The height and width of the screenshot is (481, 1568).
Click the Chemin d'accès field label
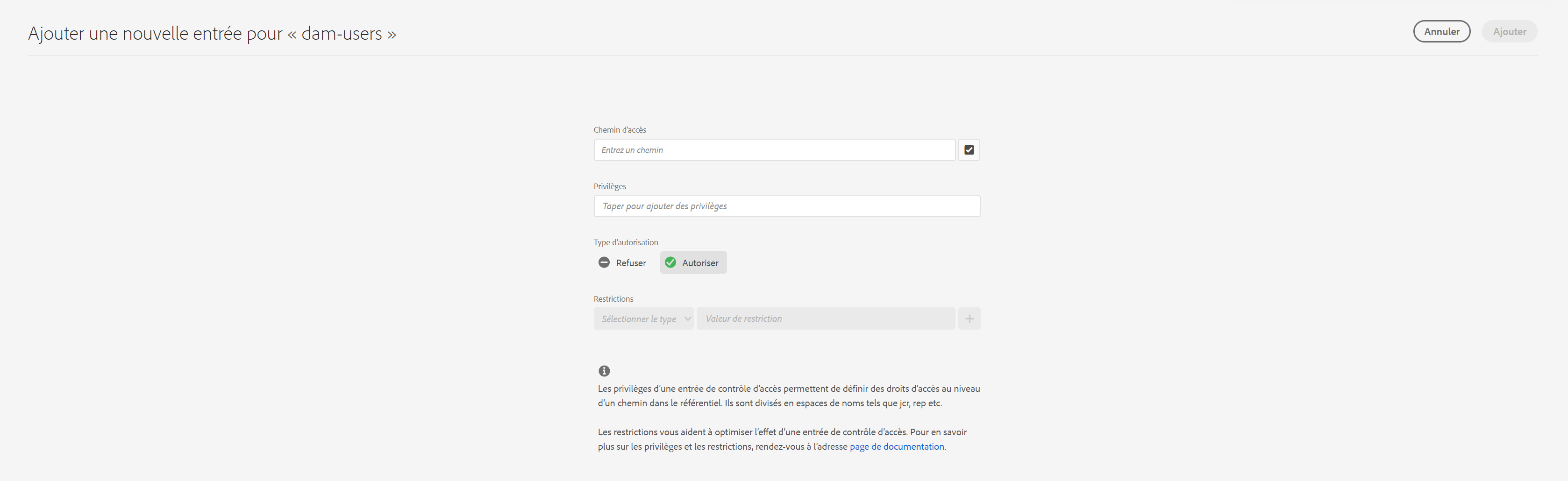[x=620, y=130]
